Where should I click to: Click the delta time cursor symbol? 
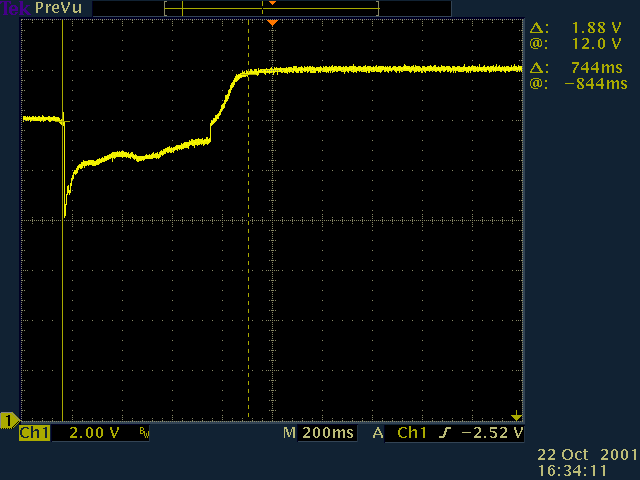tap(538, 67)
